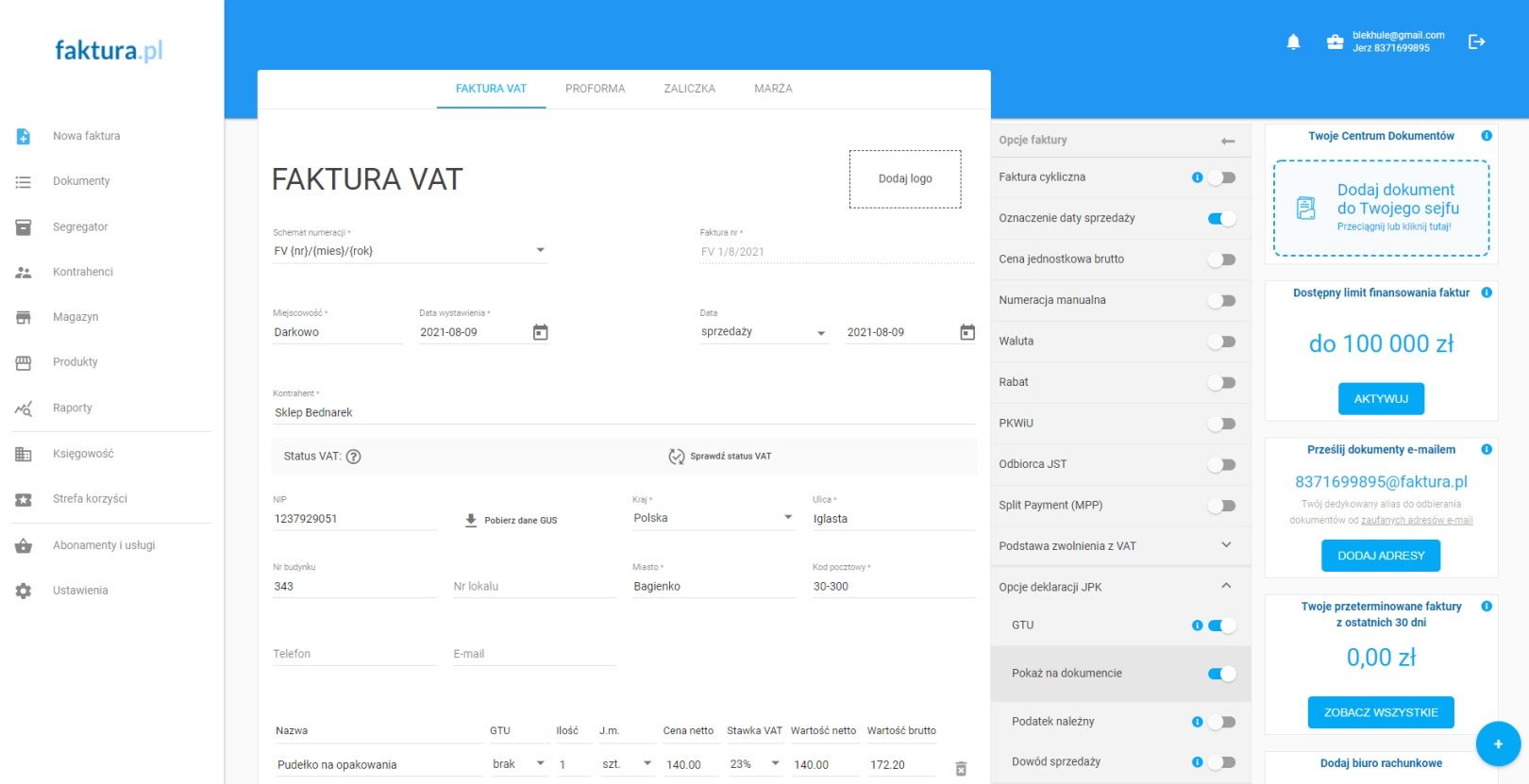Enable Odbiorca JST toggle
The image size is (1529, 784).
click(x=1222, y=465)
